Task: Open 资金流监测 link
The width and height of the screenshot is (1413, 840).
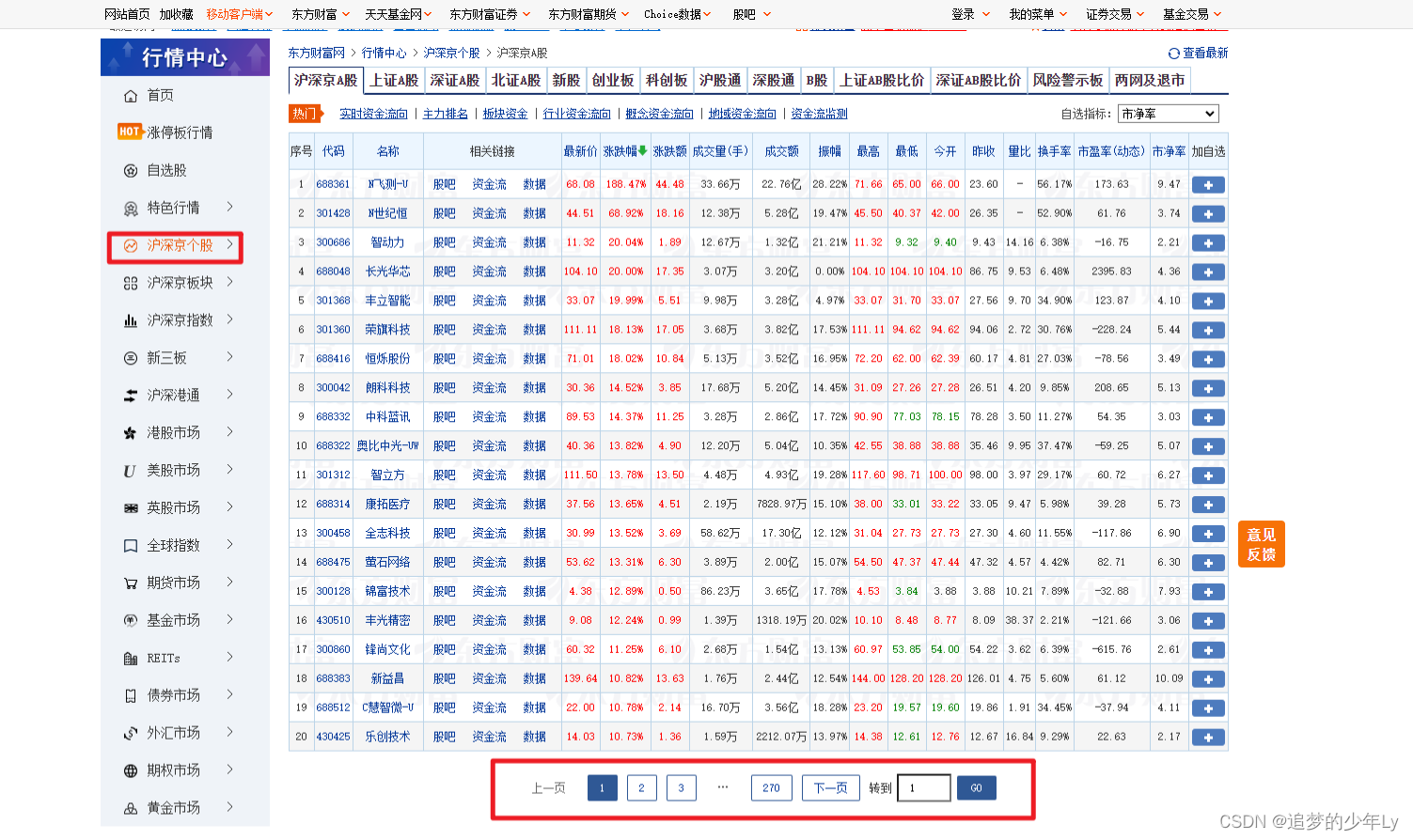Action: tap(820, 114)
